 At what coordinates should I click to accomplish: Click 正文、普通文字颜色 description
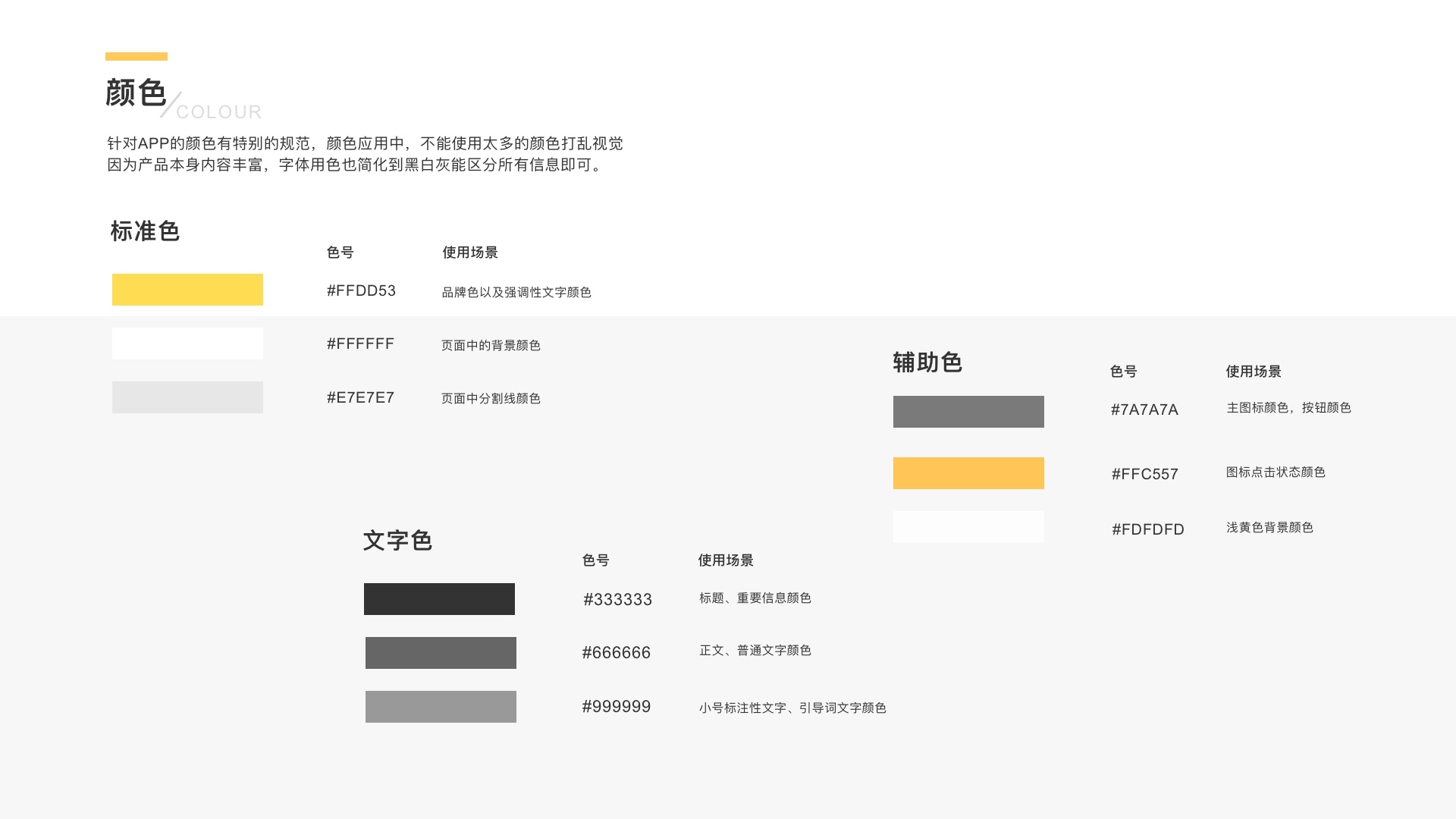click(x=755, y=651)
